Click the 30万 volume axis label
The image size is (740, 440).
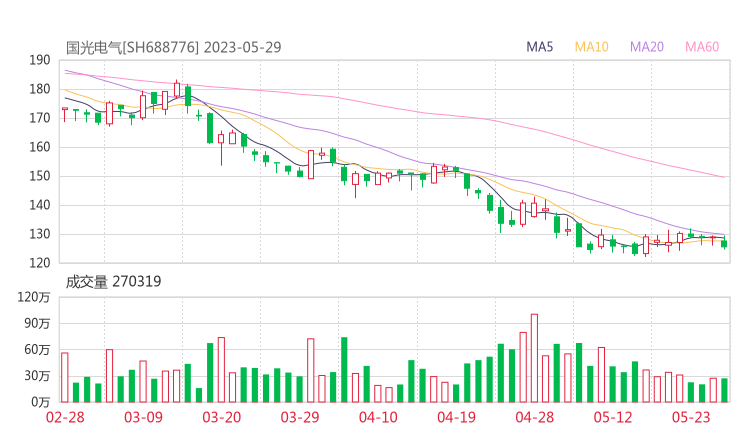coord(37,376)
